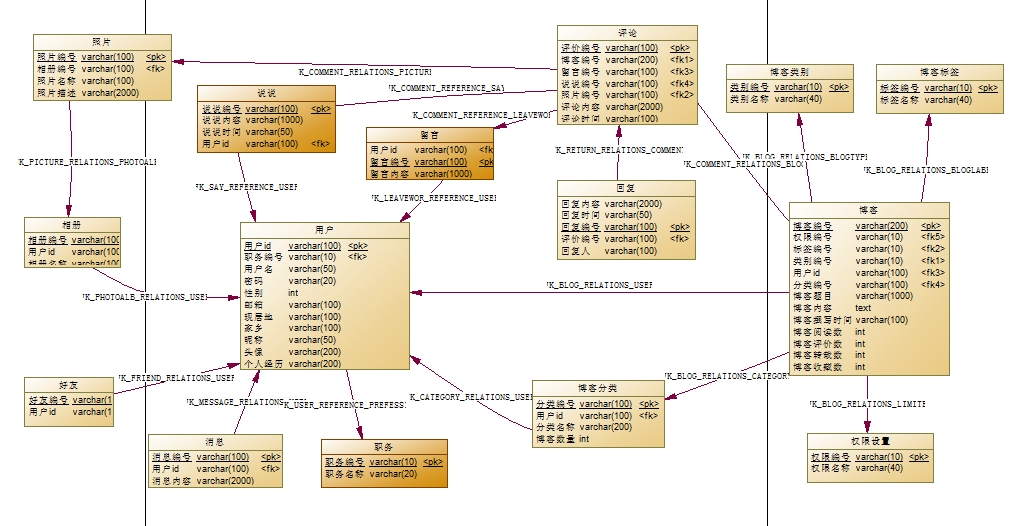Select 照片名称 row in 照片 table

[86, 81]
